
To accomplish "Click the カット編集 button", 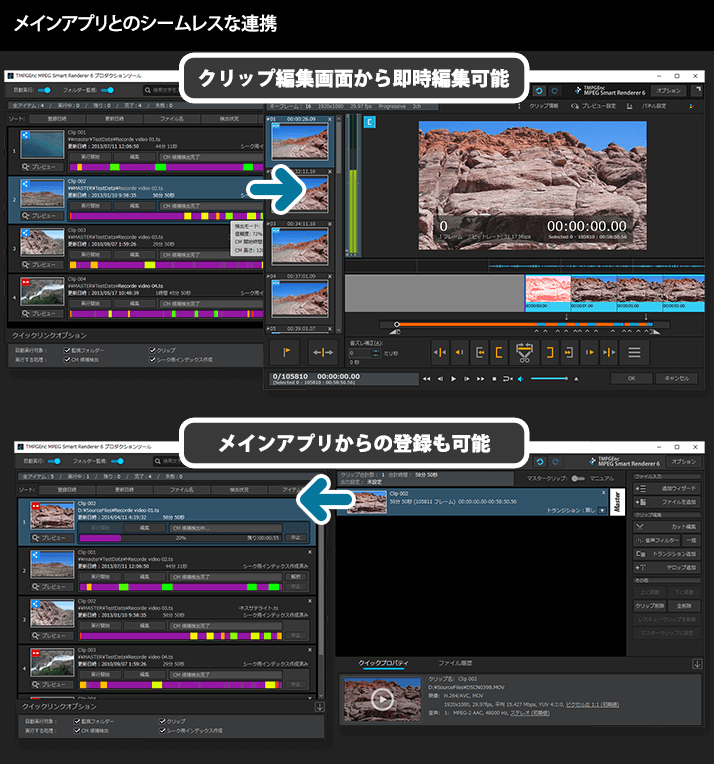I will click(x=667, y=527).
